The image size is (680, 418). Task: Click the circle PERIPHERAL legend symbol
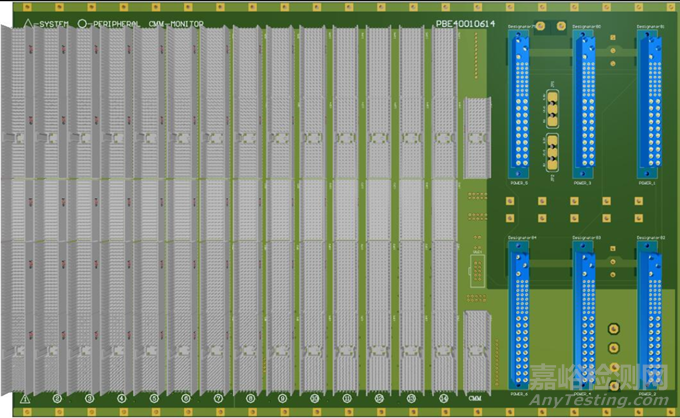[x=83, y=21]
